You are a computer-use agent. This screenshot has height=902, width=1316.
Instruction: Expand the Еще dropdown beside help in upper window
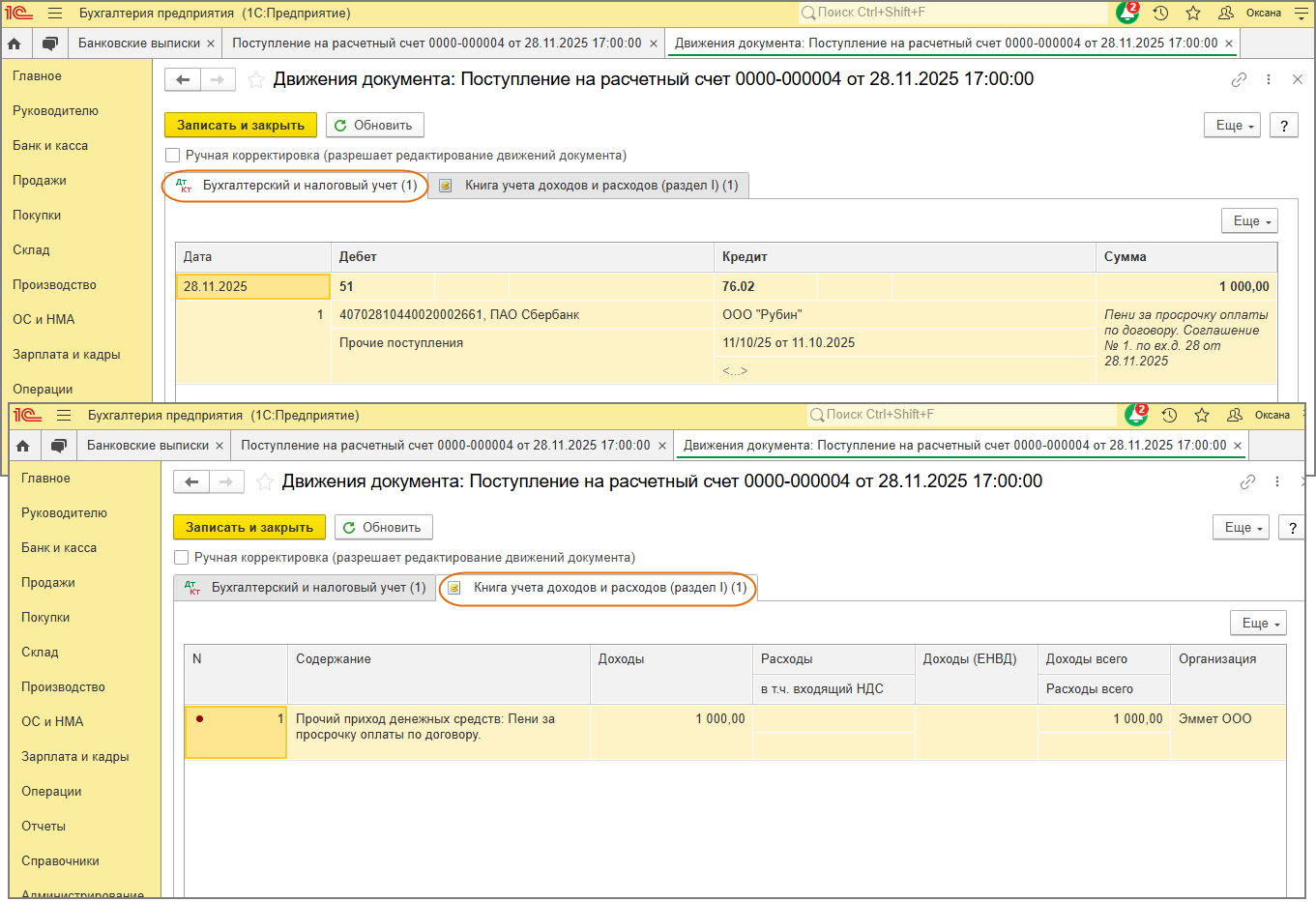[x=1232, y=126]
